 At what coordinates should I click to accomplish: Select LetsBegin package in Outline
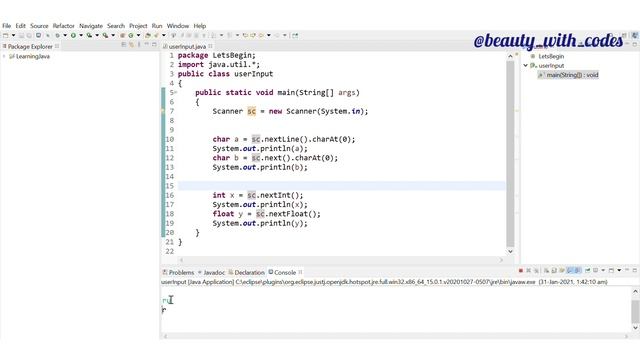point(547,56)
